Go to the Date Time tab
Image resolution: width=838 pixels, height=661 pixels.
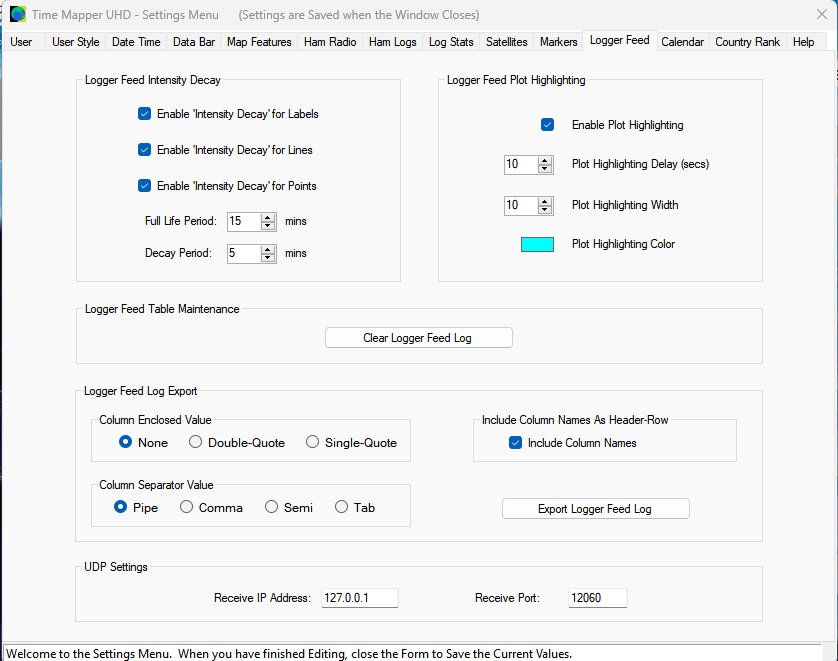coord(136,42)
